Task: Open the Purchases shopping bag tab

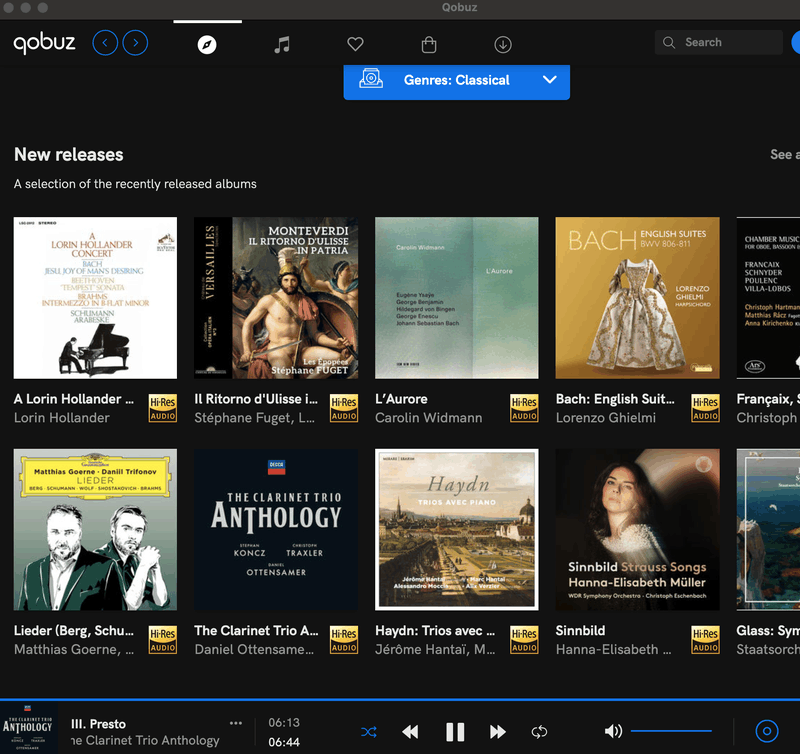Action: point(429,44)
